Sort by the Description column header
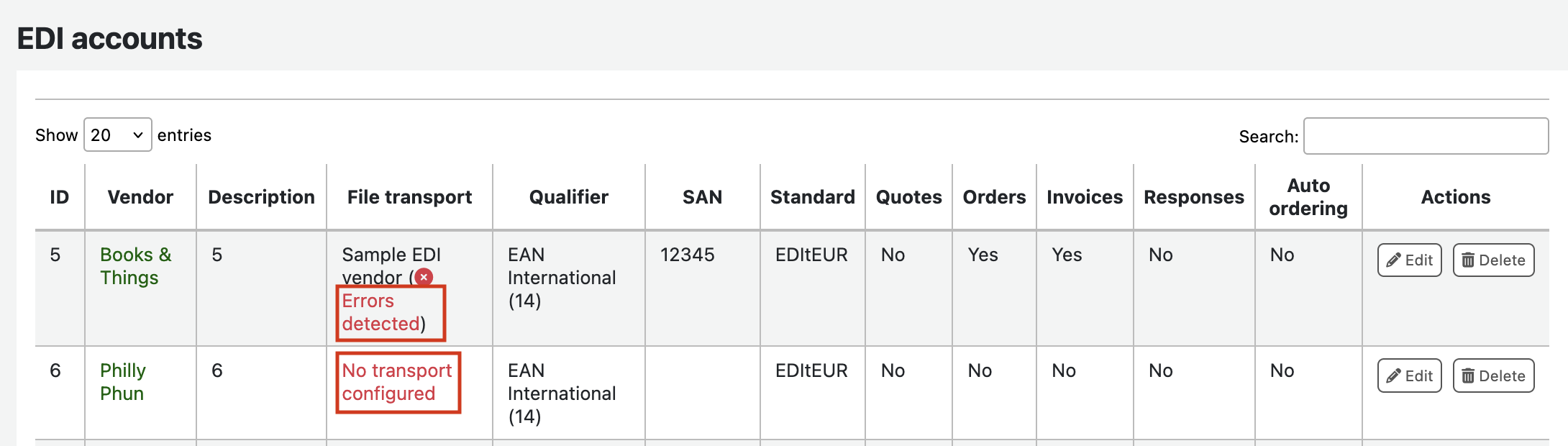Viewport: 1568px width, 446px height. point(261,197)
